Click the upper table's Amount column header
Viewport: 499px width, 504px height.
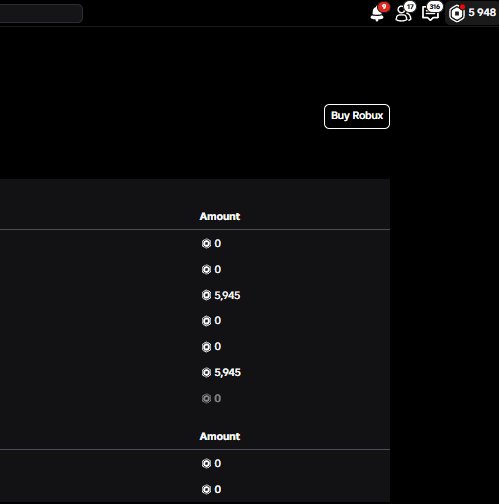[220, 216]
